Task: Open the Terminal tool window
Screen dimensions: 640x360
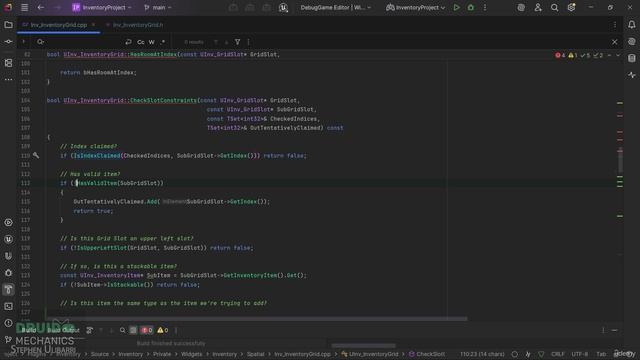Action: click(x=8, y=306)
